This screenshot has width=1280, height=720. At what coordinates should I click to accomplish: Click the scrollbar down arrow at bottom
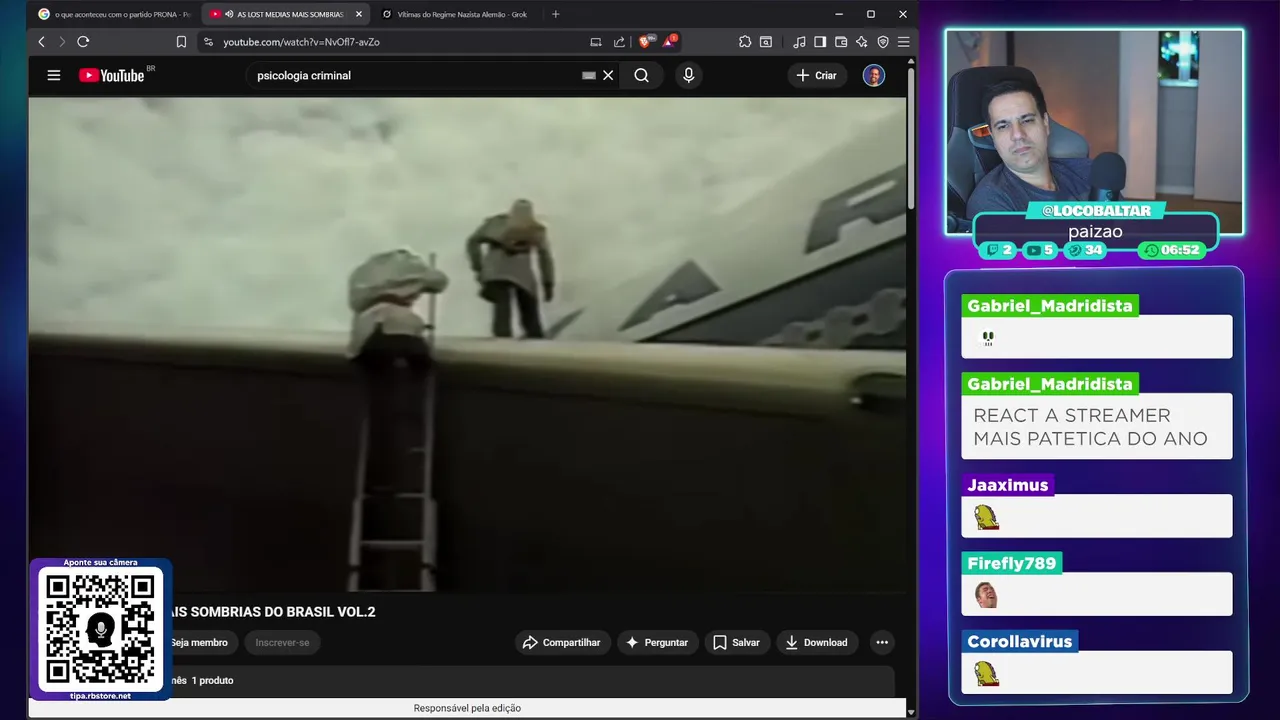pos(911,712)
